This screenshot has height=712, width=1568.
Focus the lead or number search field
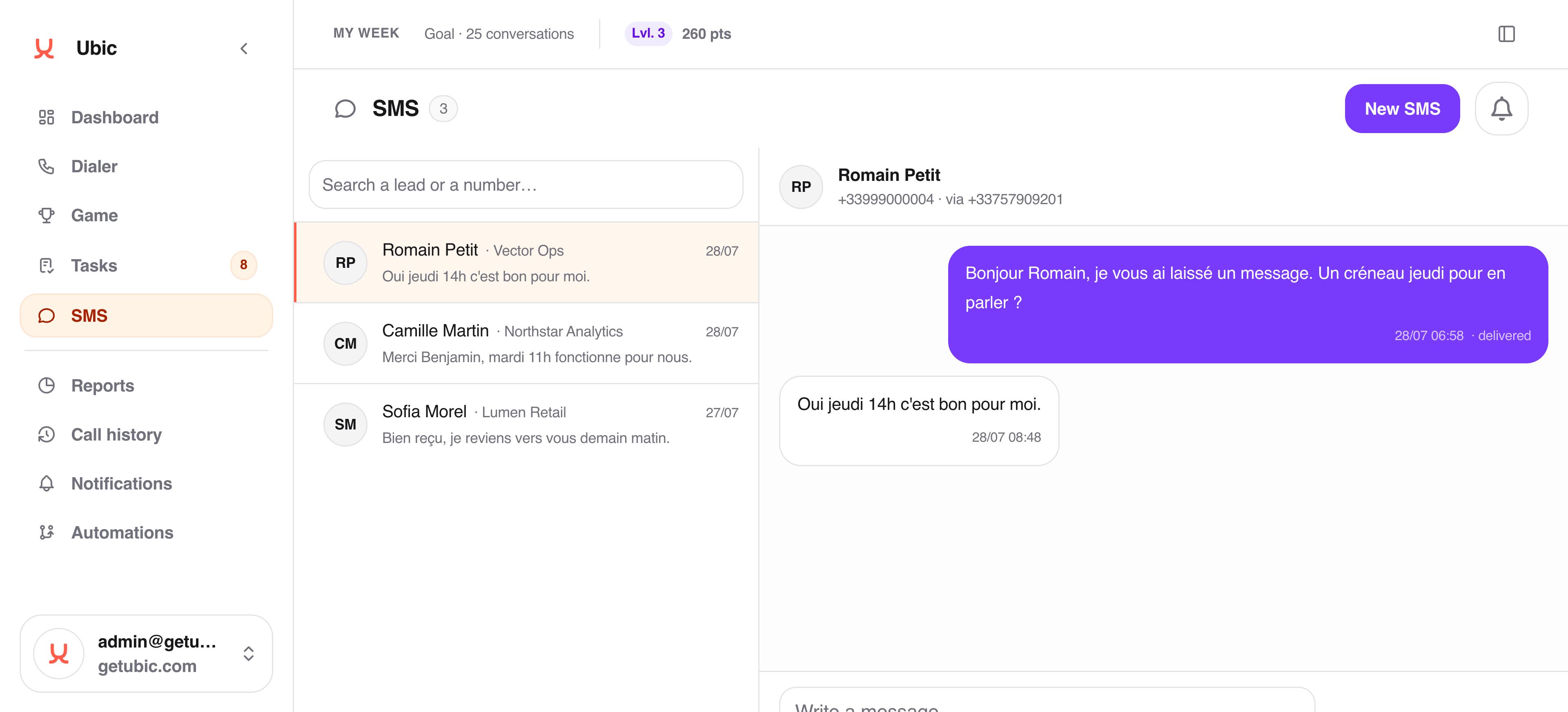point(526,185)
